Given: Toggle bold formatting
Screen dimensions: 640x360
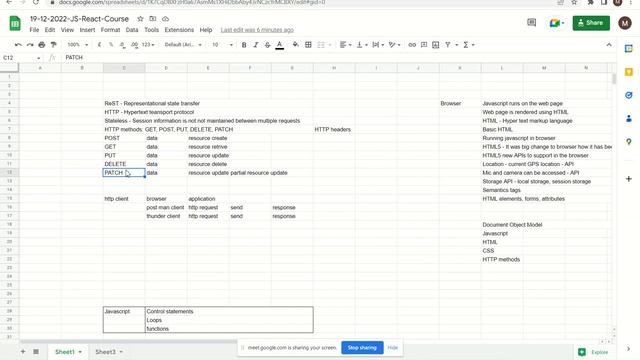Looking at the screenshot, I should tap(244, 45).
